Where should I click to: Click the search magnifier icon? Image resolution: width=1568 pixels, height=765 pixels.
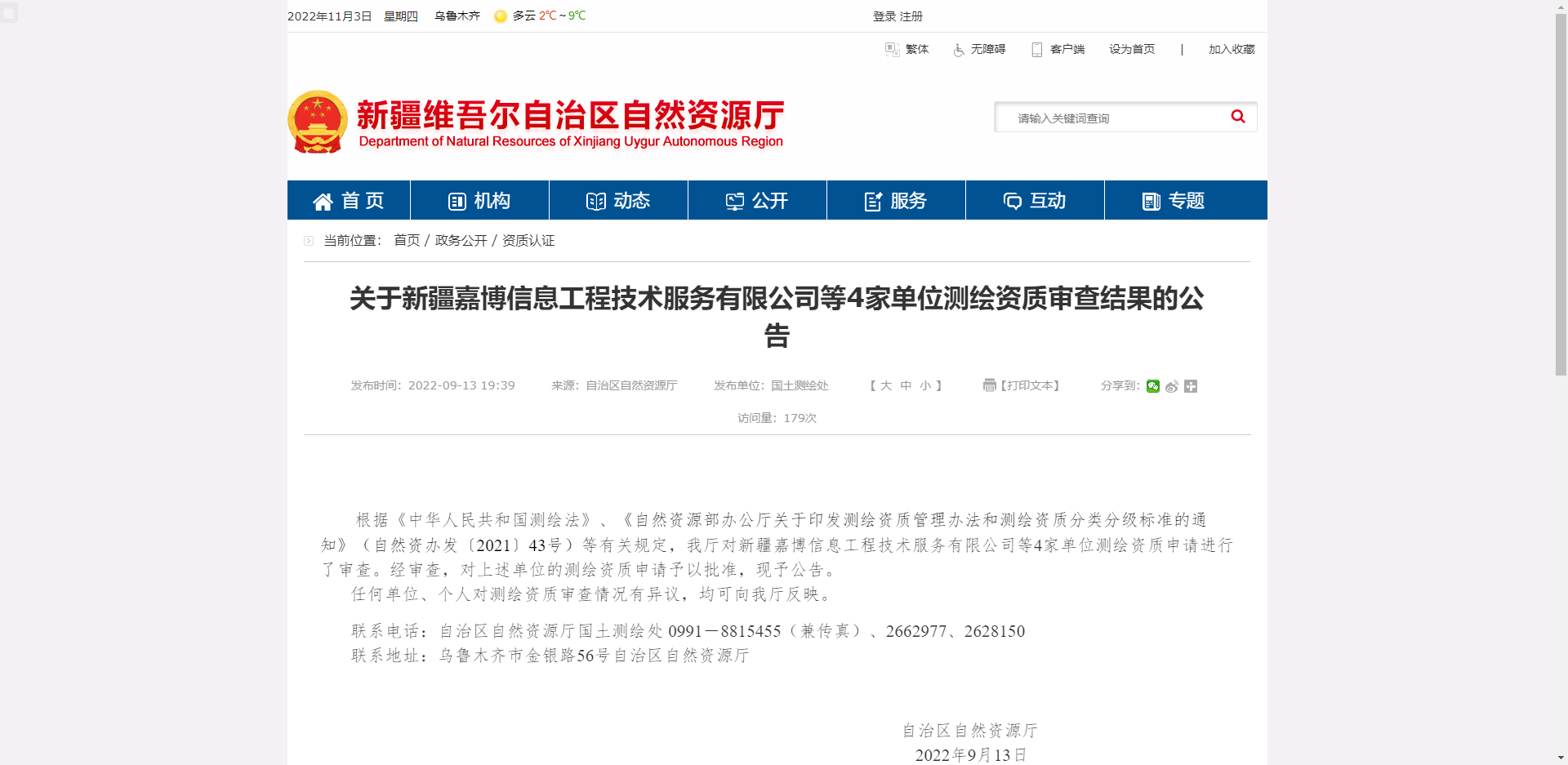click(1238, 117)
